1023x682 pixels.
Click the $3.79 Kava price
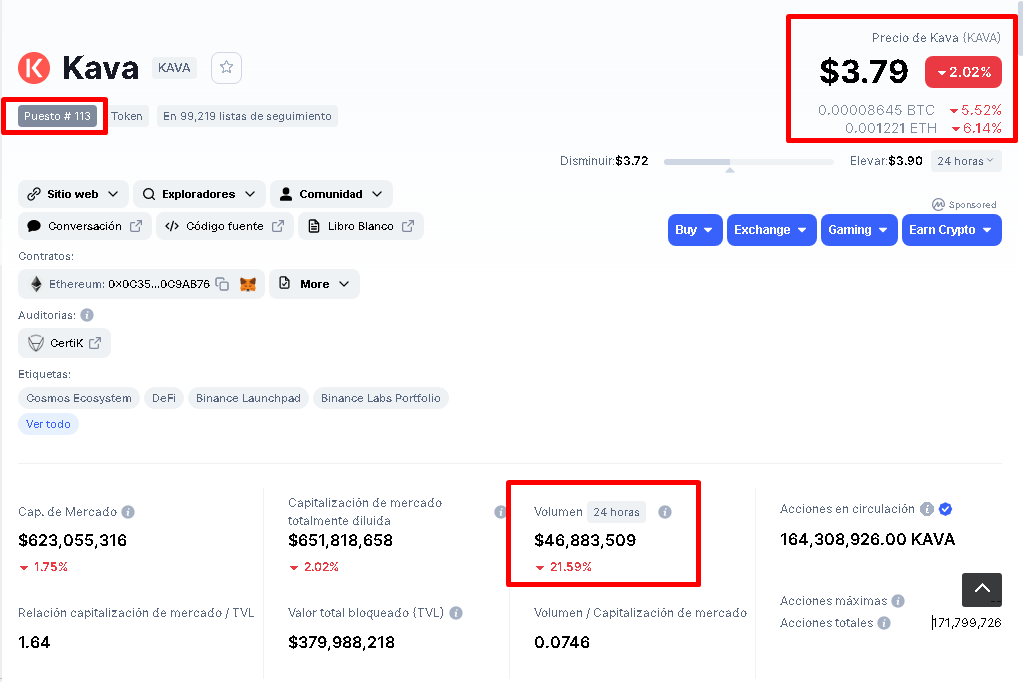click(x=864, y=71)
